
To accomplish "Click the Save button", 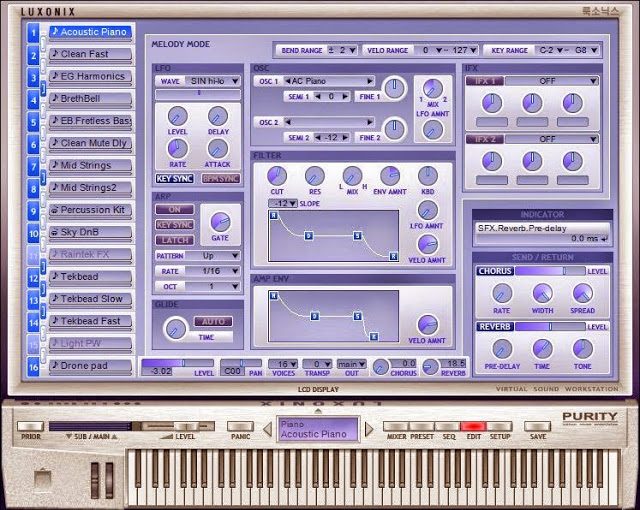I will point(537,426).
